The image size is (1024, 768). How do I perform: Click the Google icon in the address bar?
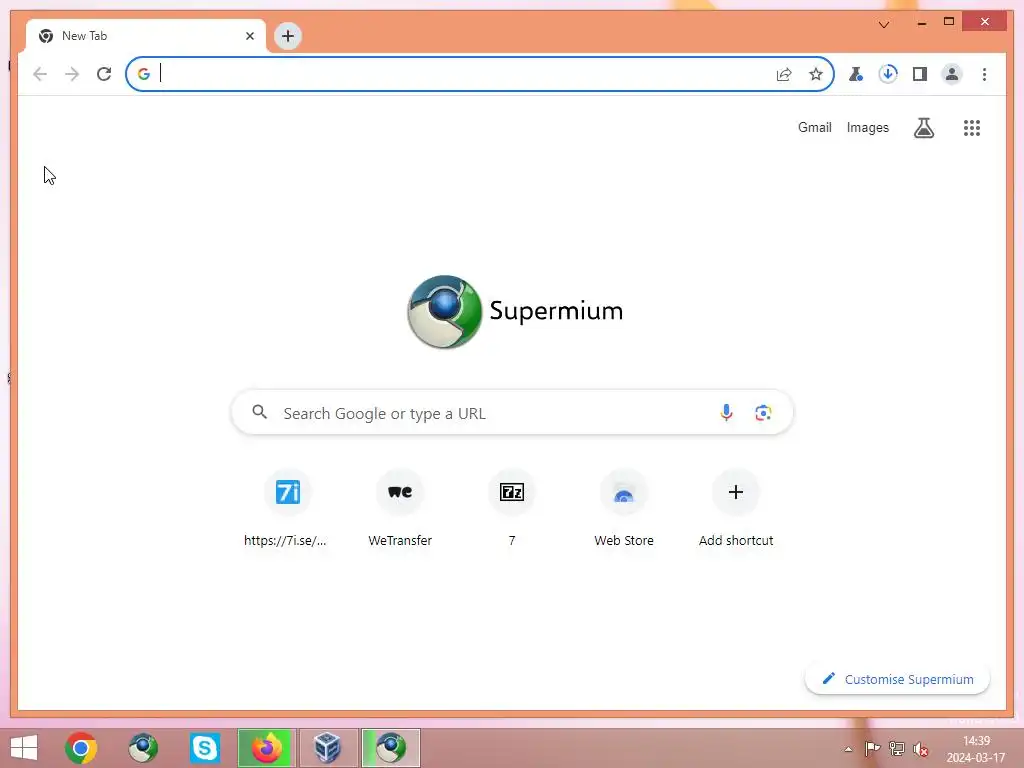(144, 74)
